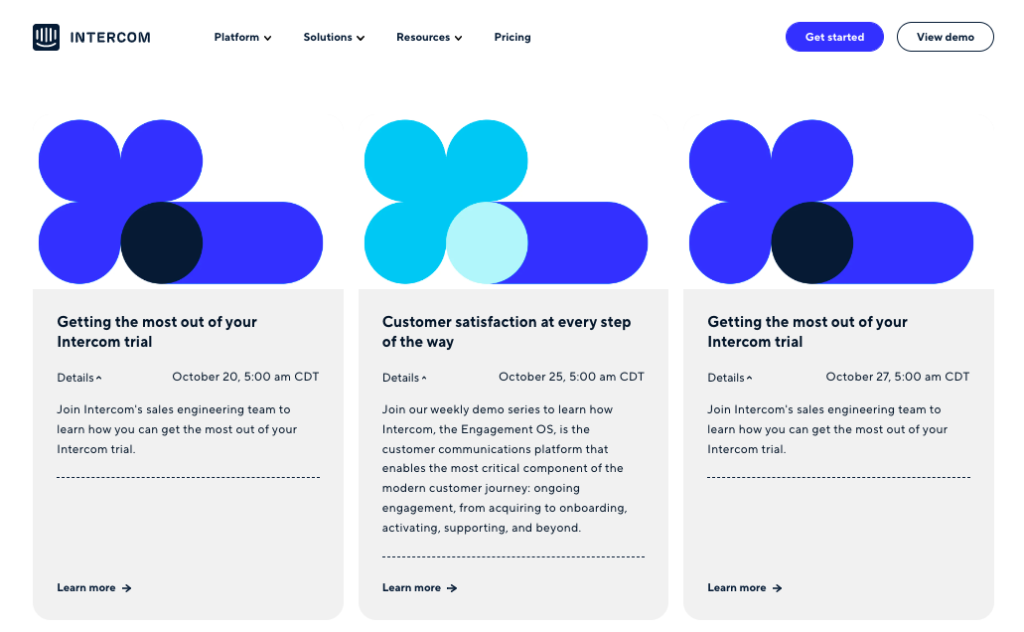Click the Get started button
Image resolution: width=1024 pixels, height=632 pixels.
(x=834, y=36)
